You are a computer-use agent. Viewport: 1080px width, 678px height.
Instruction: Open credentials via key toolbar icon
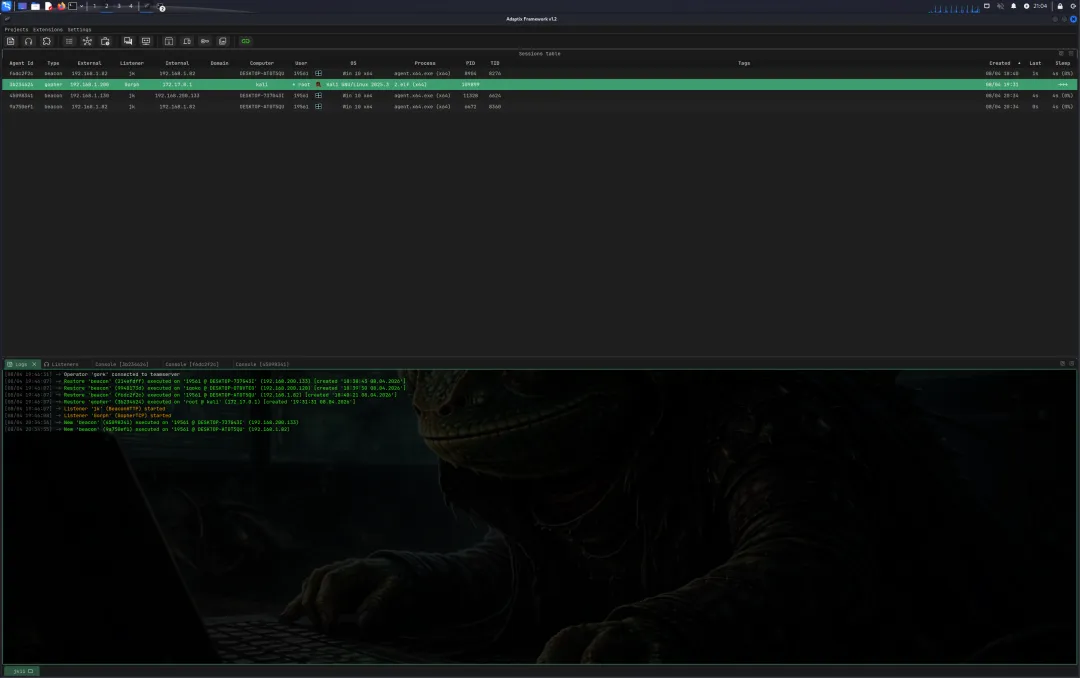[205, 41]
